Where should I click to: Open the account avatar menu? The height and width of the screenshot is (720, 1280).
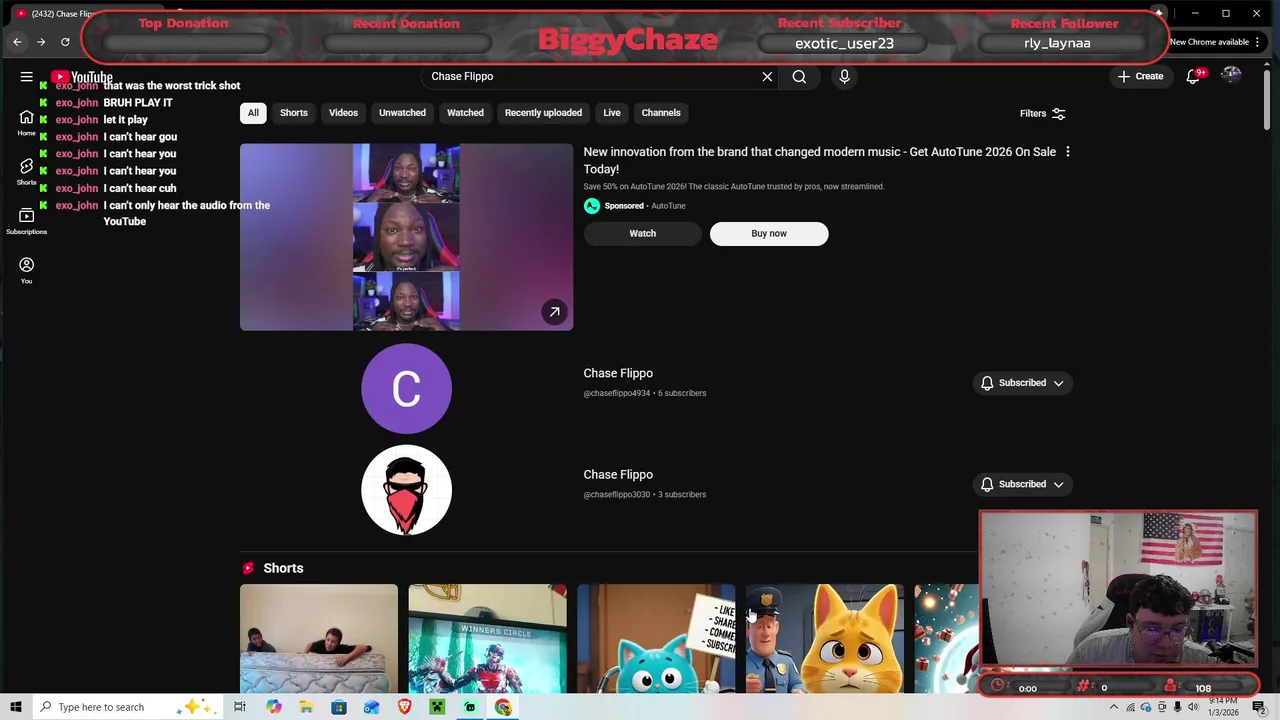(1231, 76)
